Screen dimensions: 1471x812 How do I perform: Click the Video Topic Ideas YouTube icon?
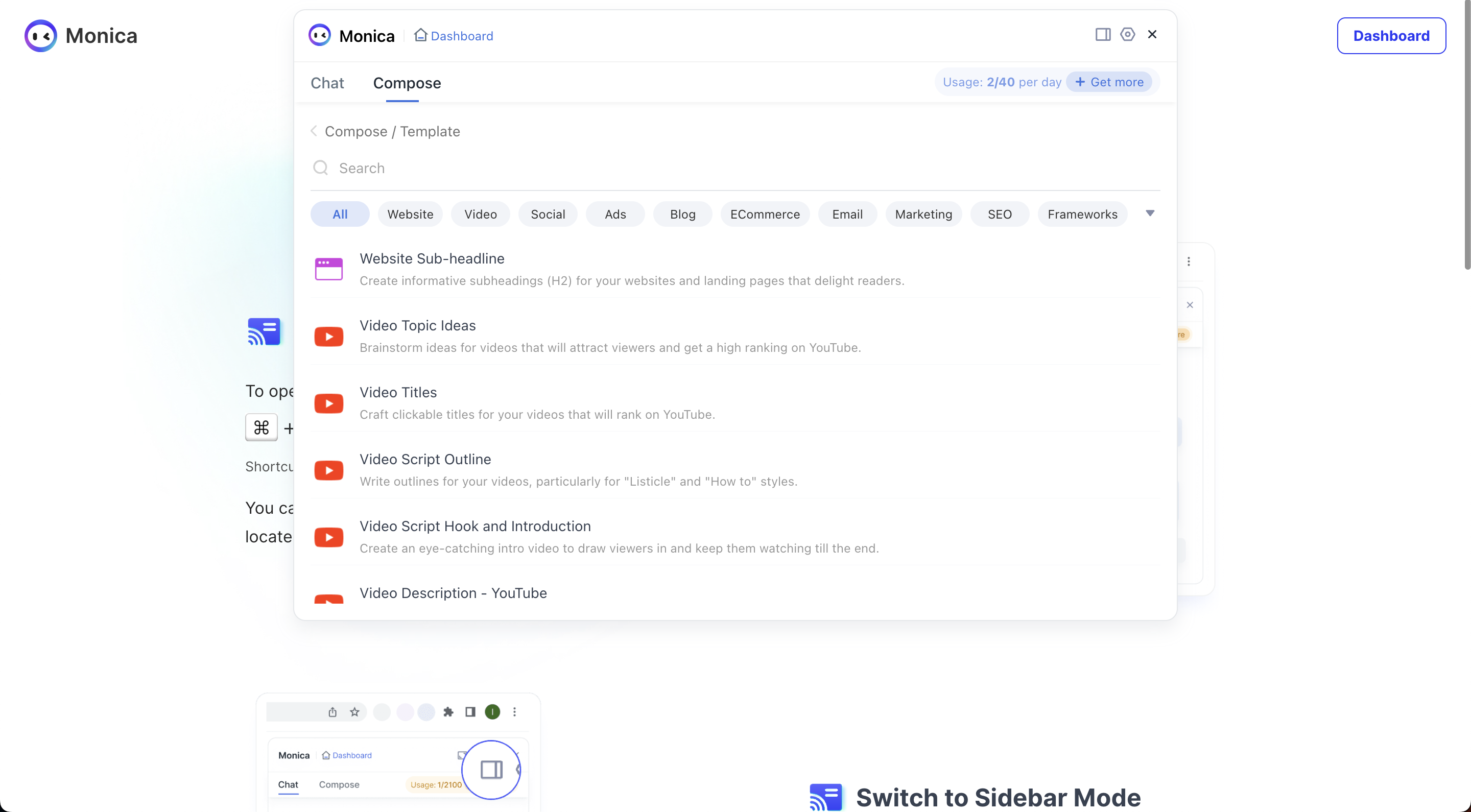click(x=328, y=337)
